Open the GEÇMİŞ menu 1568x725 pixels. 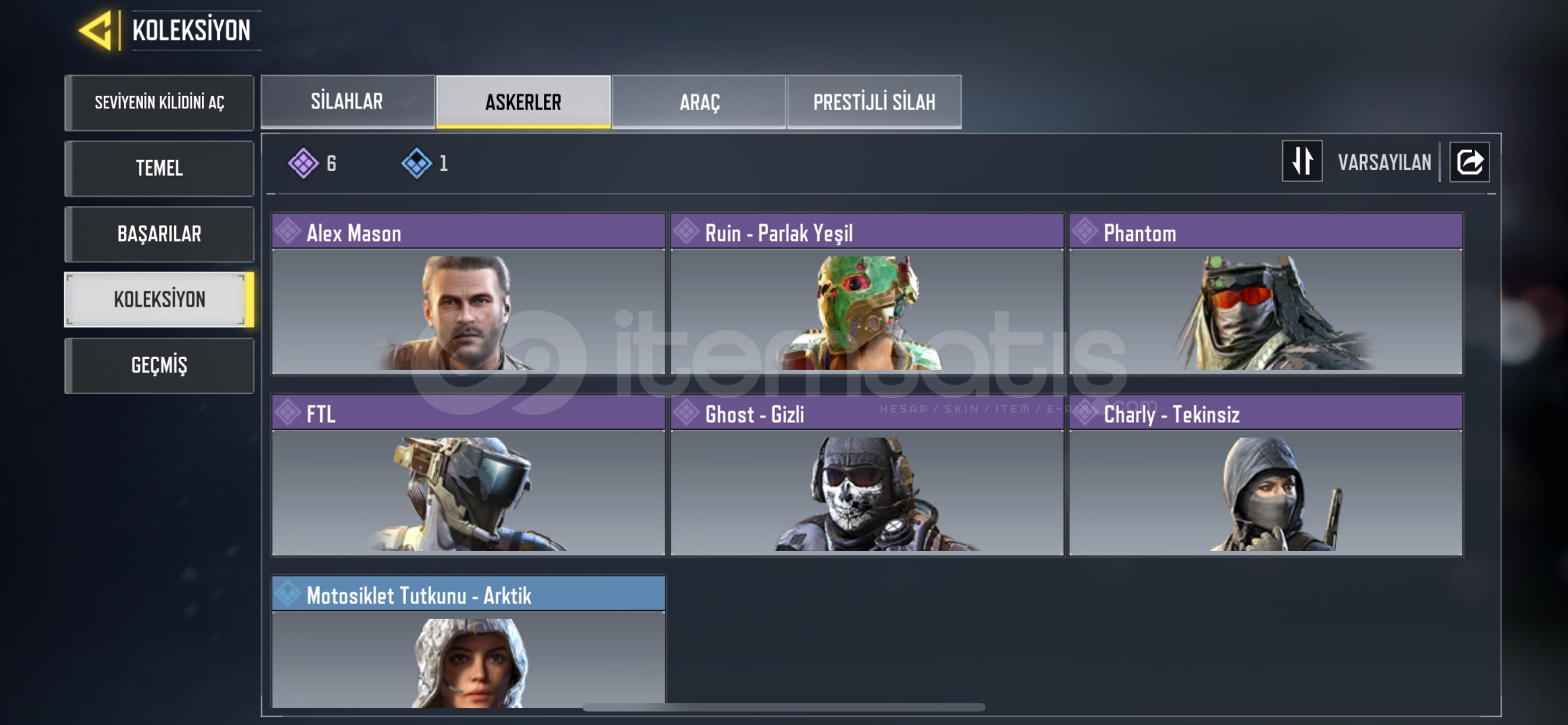point(160,365)
